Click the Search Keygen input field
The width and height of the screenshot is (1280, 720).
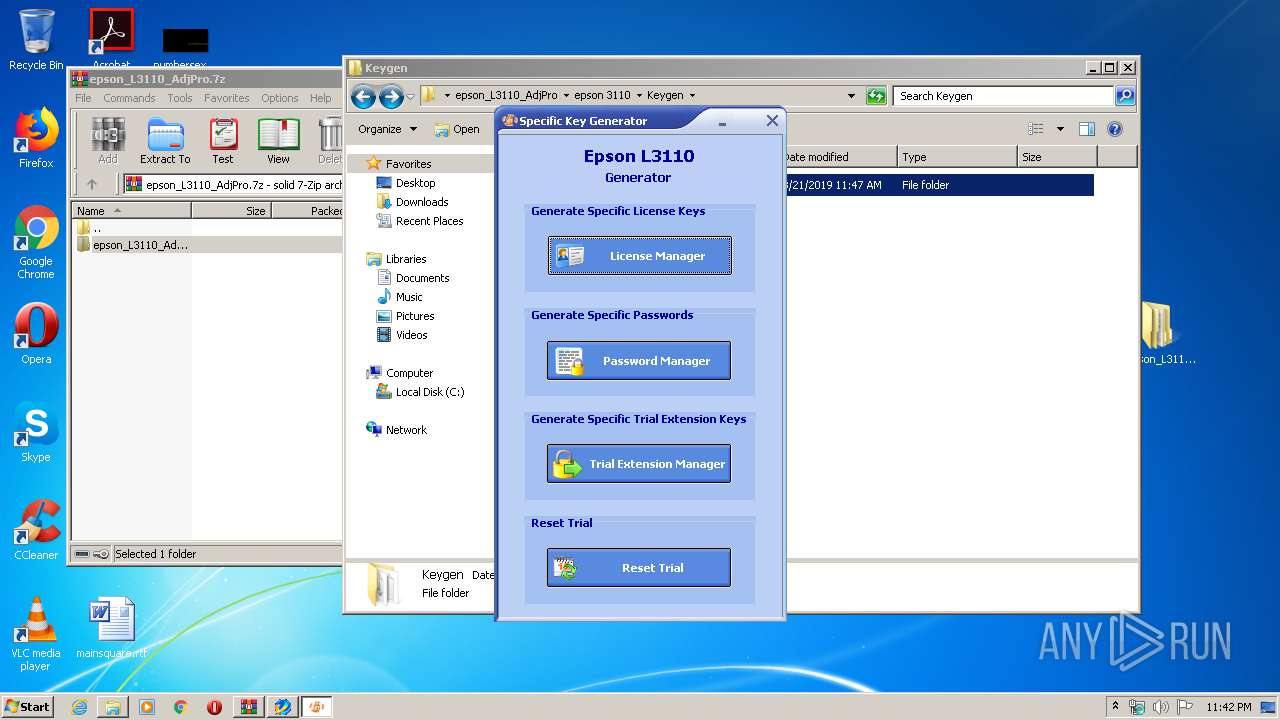(1003, 96)
